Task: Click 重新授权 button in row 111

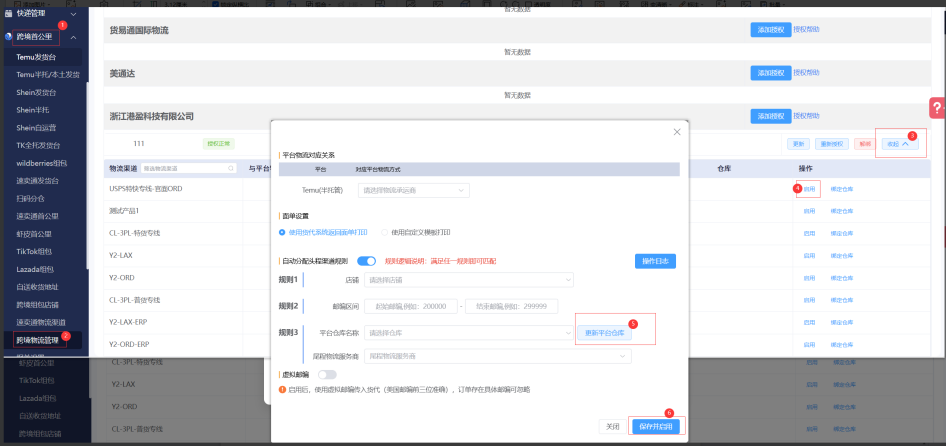Action: [x=832, y=144]
